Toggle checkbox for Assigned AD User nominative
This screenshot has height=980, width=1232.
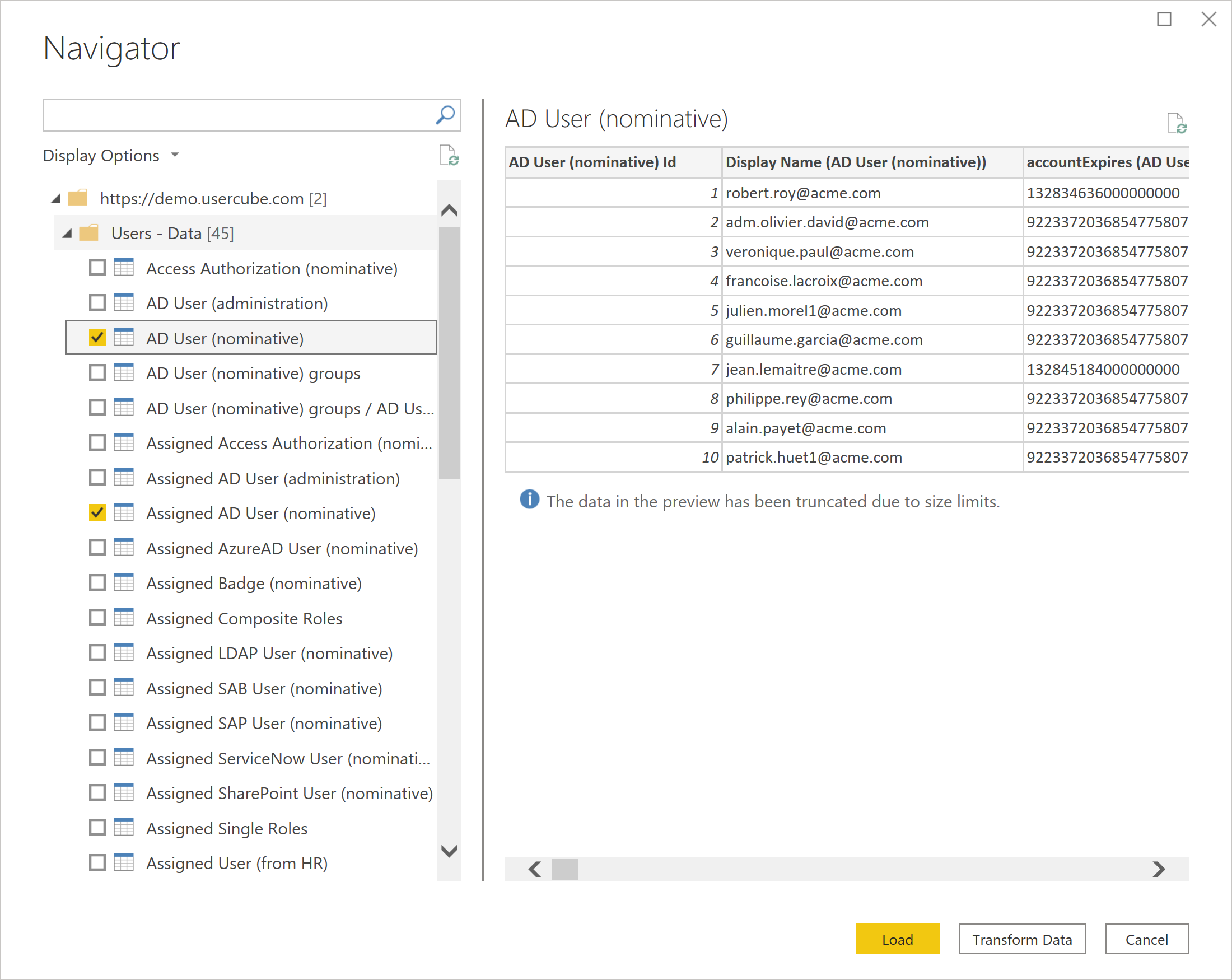tap(98, 513)
